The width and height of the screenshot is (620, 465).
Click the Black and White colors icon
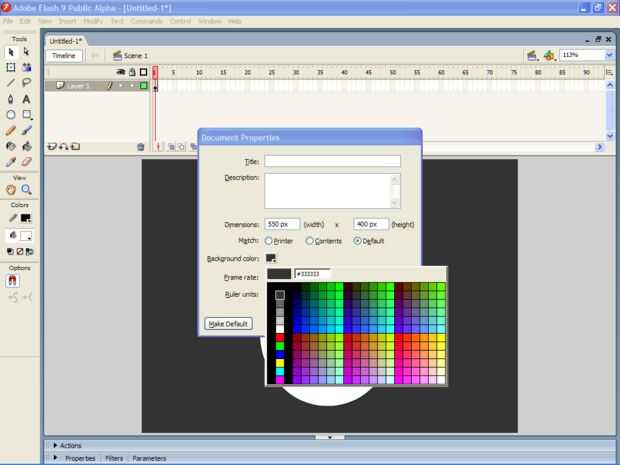click(10, 251)
